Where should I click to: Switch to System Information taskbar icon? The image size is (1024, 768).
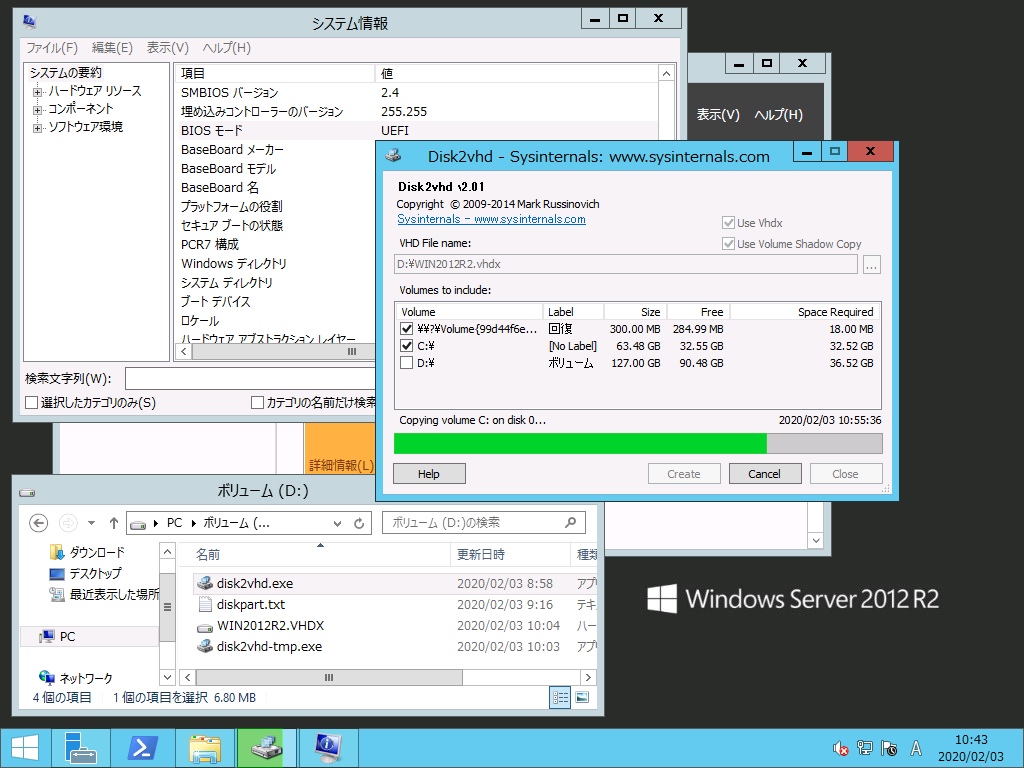(328, 748)
